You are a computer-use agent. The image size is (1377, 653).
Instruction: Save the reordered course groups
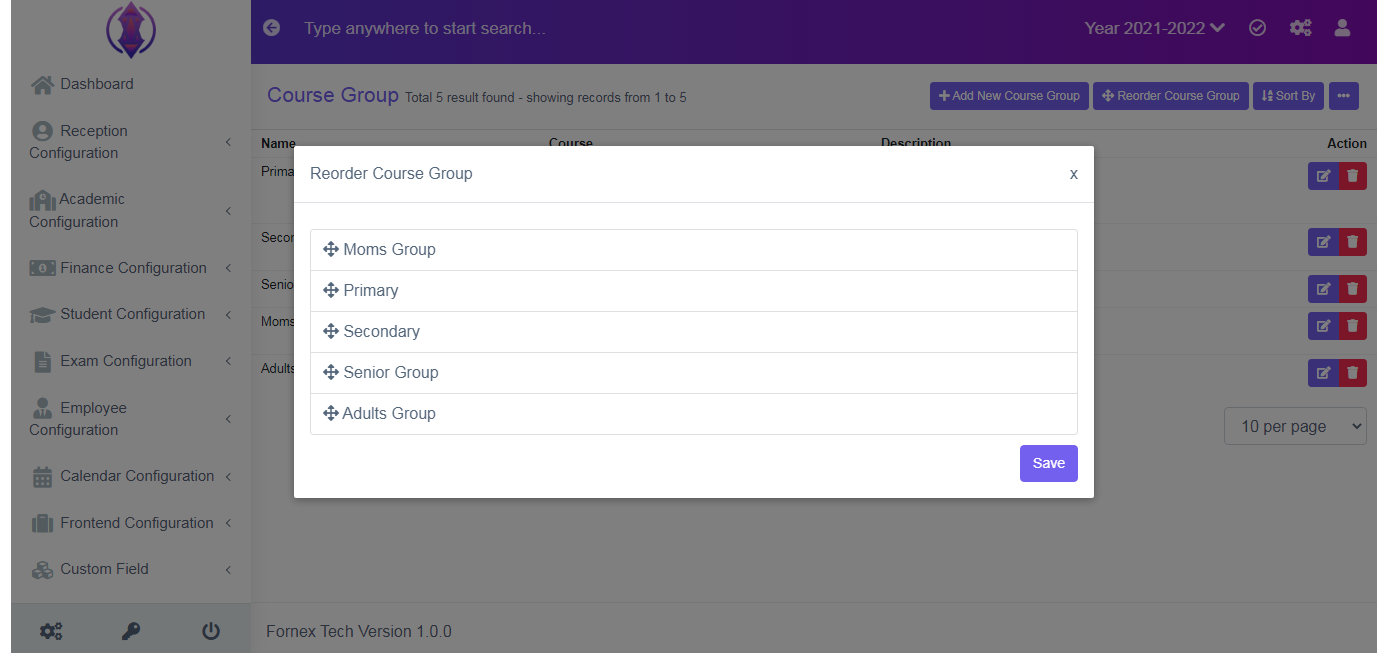(1049, 463)
